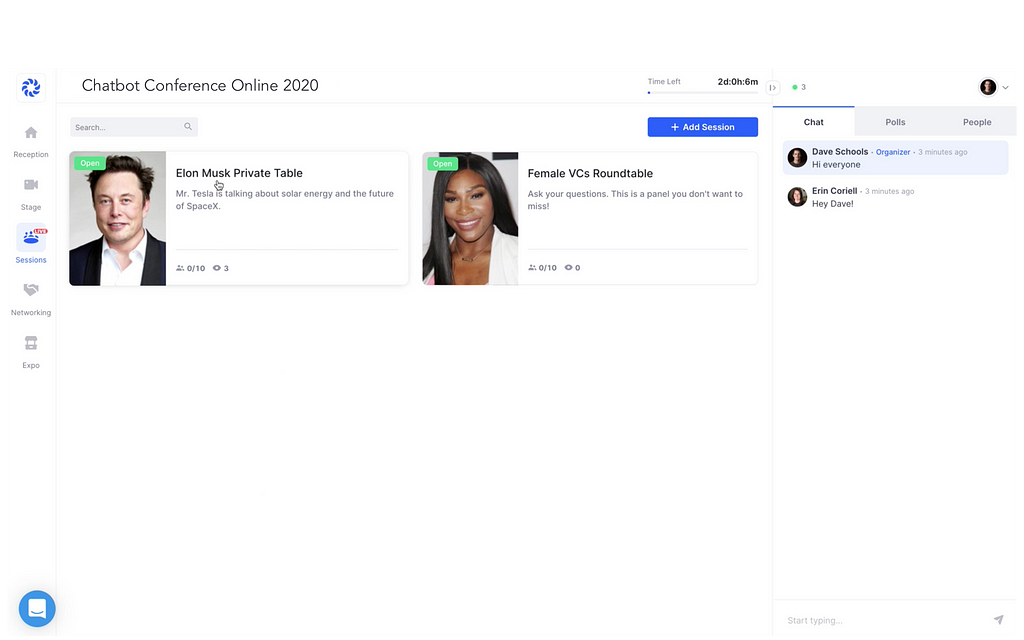Click the Add Session button
1024x640 pixels.
[x=703, y=127]
